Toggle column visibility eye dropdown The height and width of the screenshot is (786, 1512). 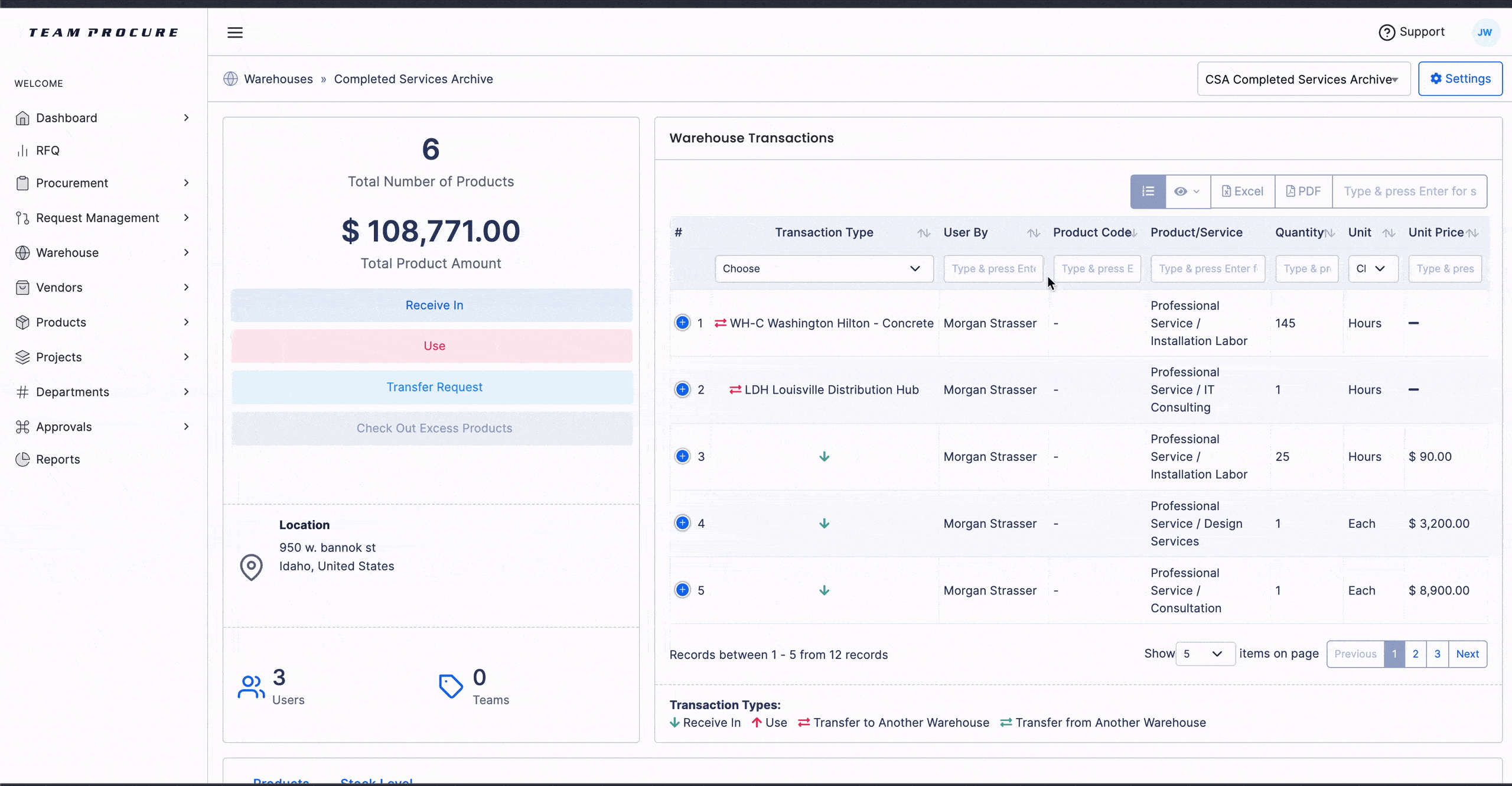coord(1187,191)
